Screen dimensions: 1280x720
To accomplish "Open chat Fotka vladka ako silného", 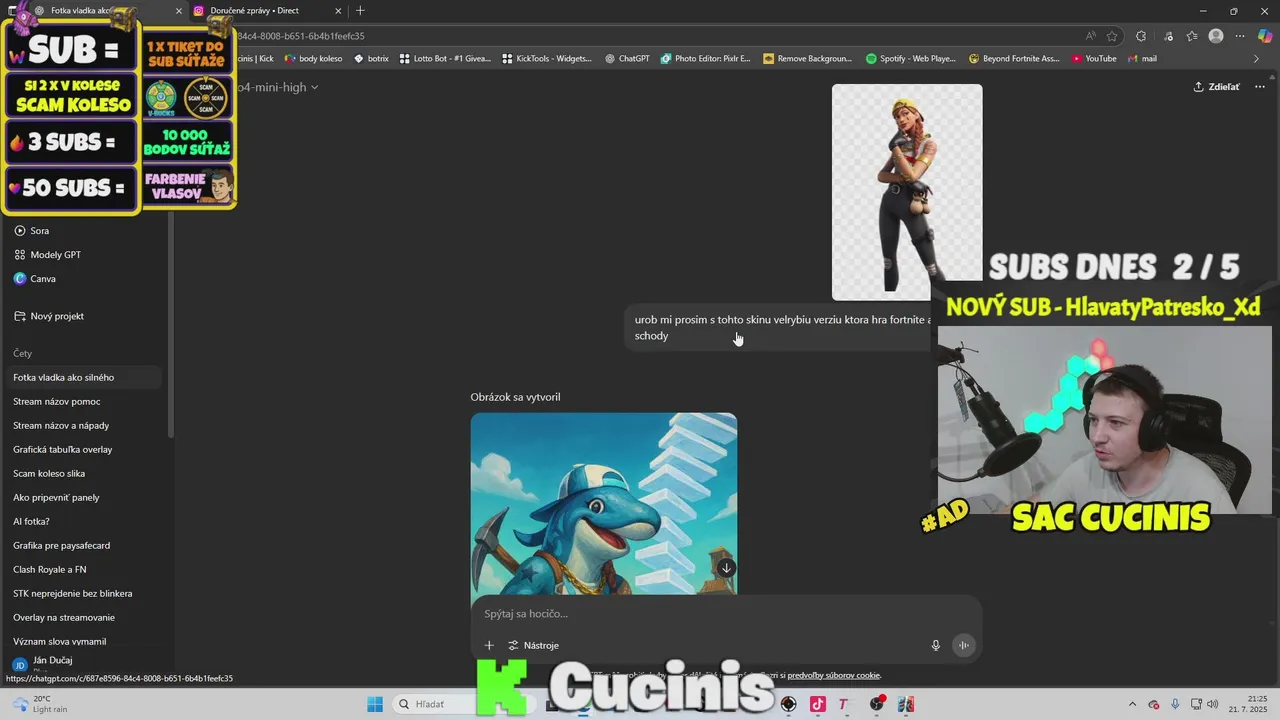I will 84,378.
